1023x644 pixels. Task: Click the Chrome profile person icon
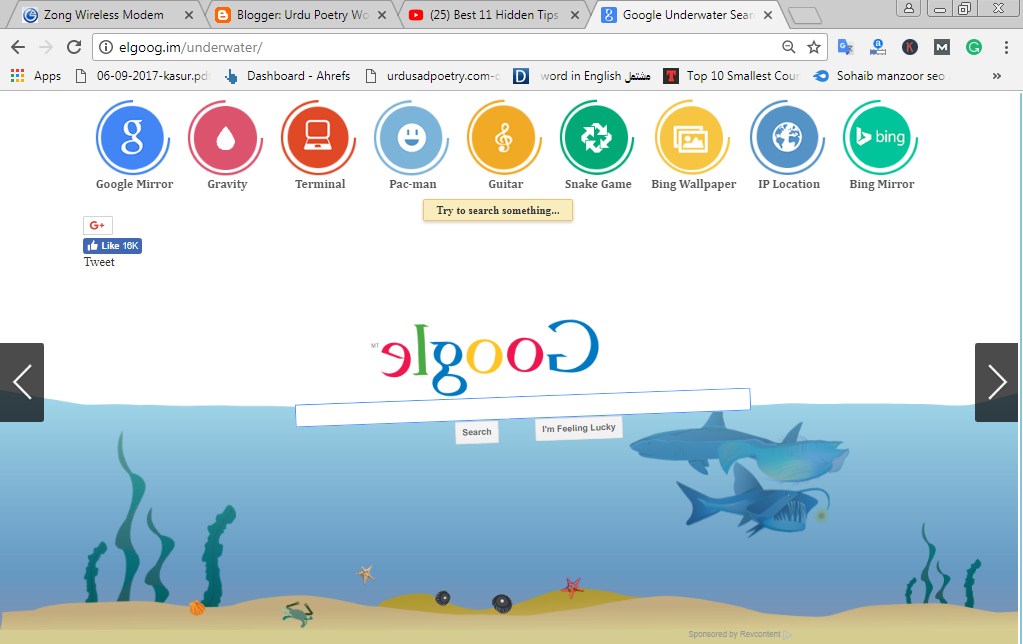point(908,8)
